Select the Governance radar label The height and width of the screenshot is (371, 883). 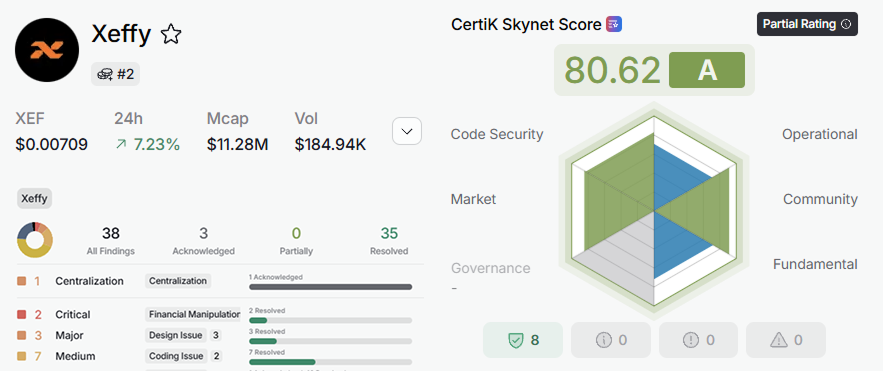pos(490,268)
